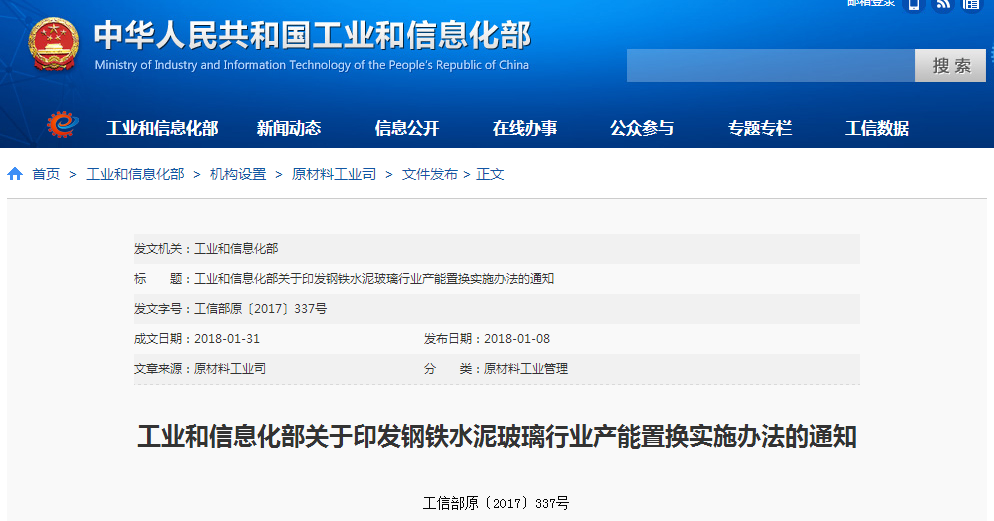Open the 公众参与 menu item
The width and height of the screenshot is (994, 521).
[642, 128]
